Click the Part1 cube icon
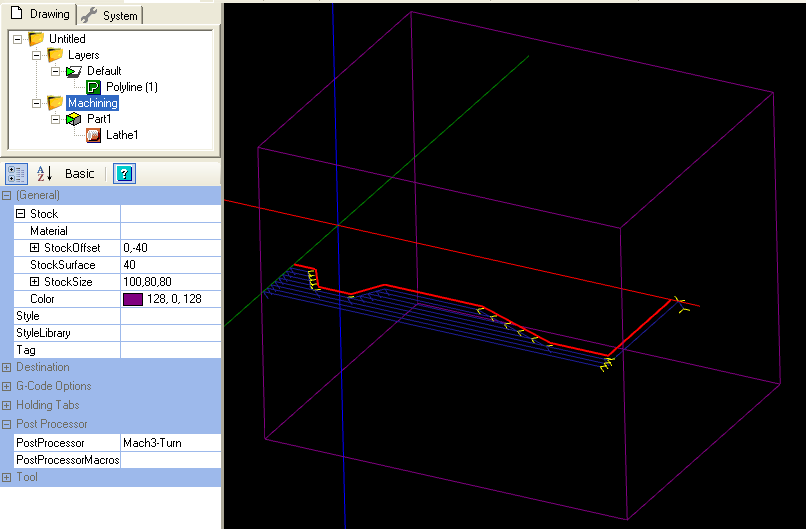 pos(74,119)
